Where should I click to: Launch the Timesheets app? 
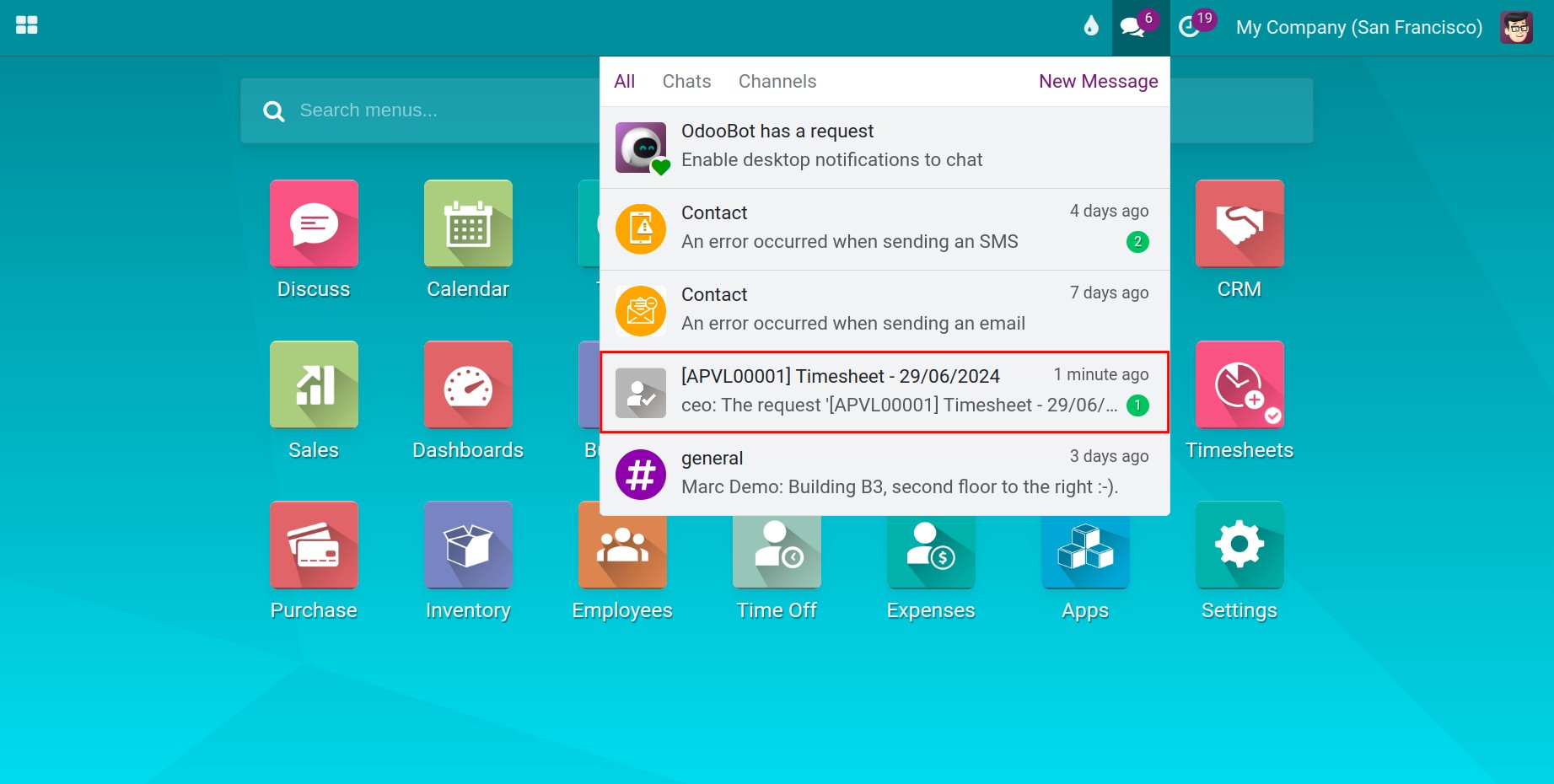click(x=1239, y=384)
